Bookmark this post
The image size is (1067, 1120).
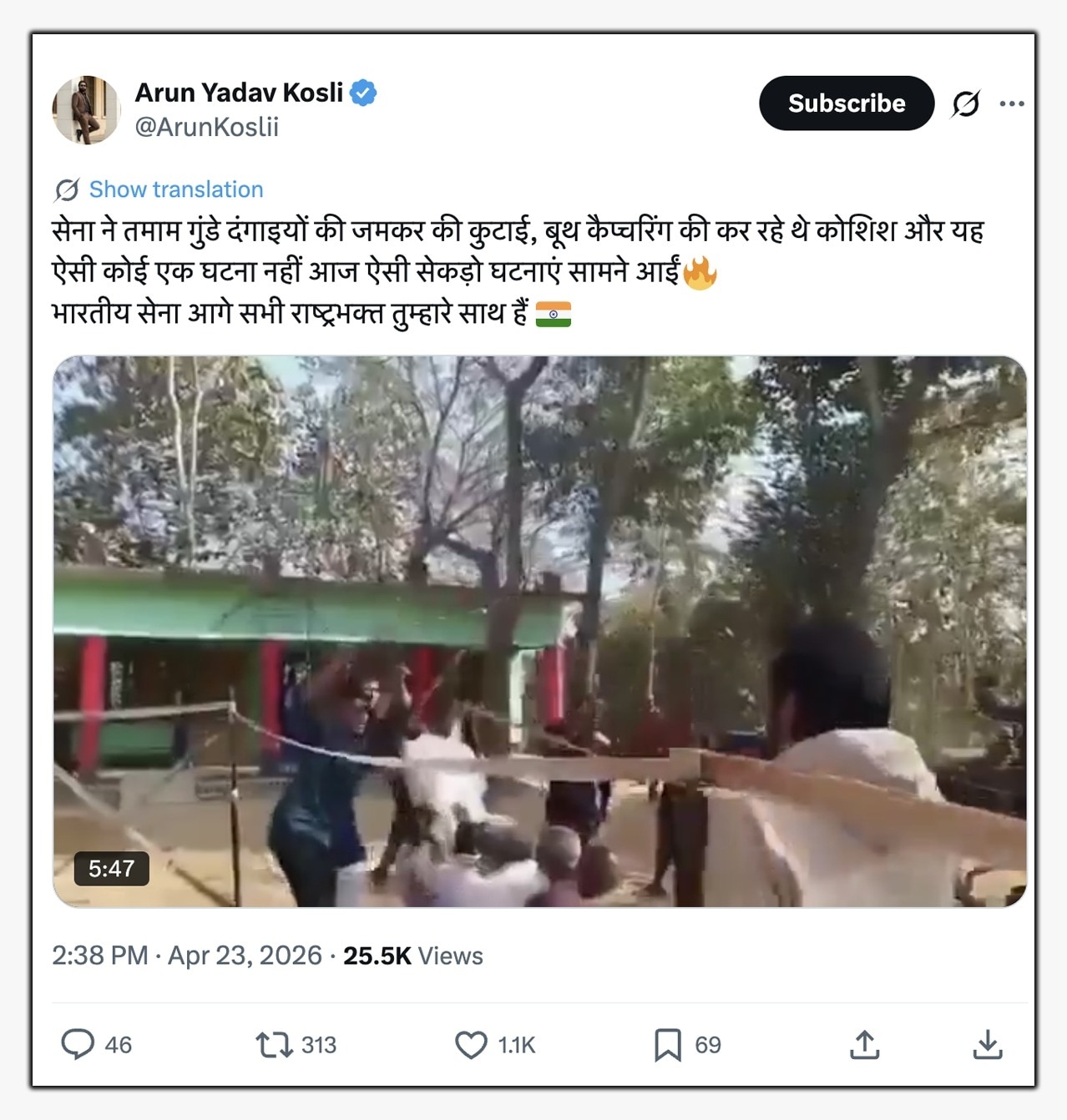click(667, 1044)
